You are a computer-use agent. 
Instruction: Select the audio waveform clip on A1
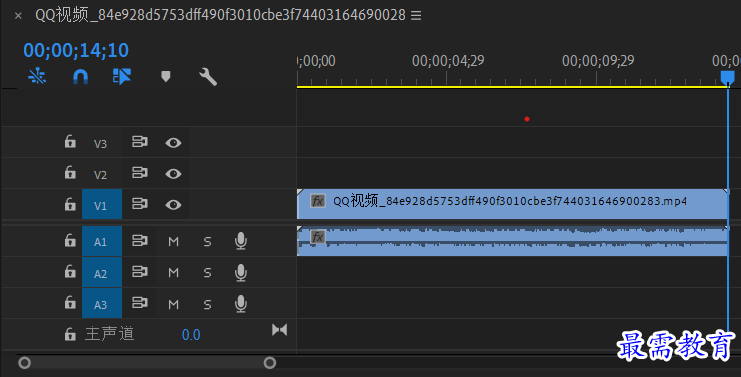point(513,241)
